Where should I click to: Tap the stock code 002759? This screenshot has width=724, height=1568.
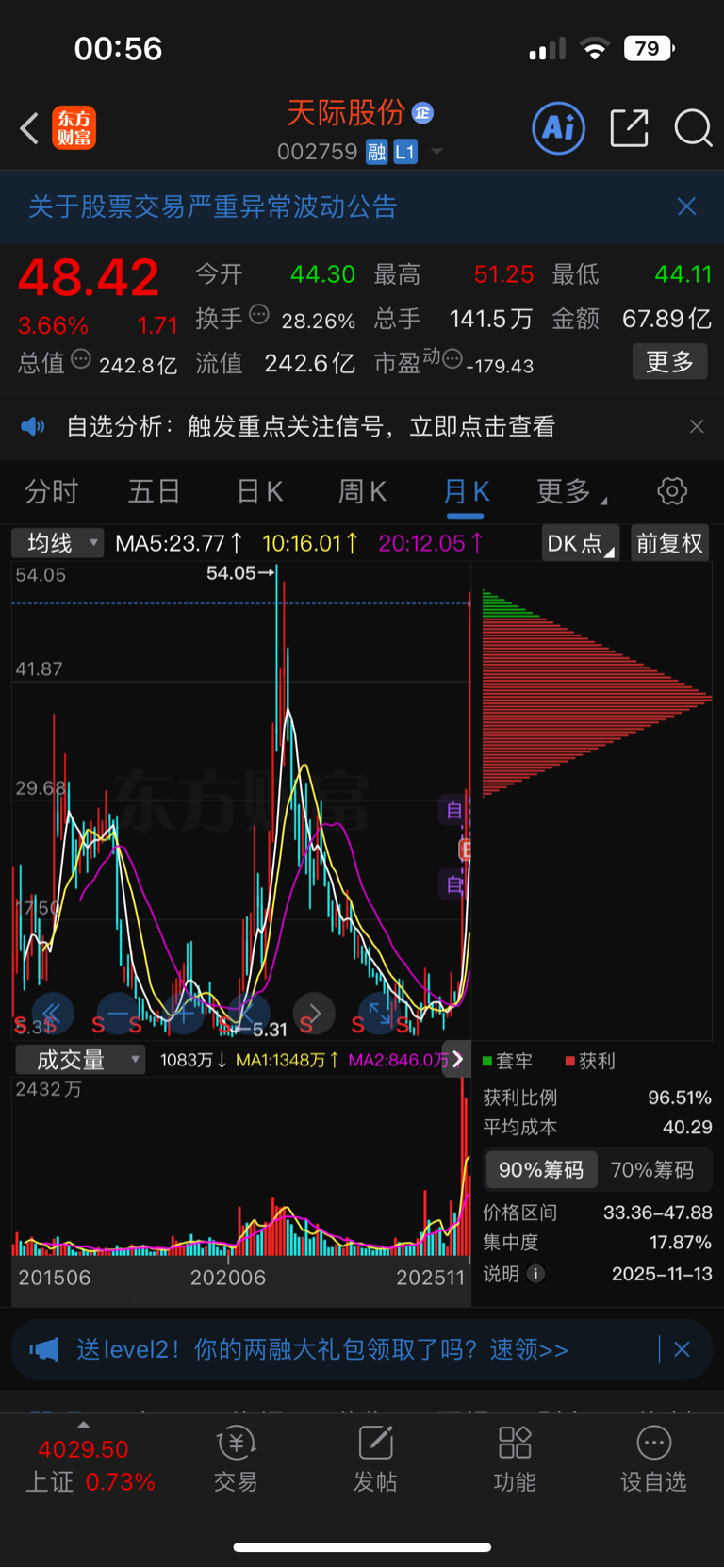pos(318,152)
